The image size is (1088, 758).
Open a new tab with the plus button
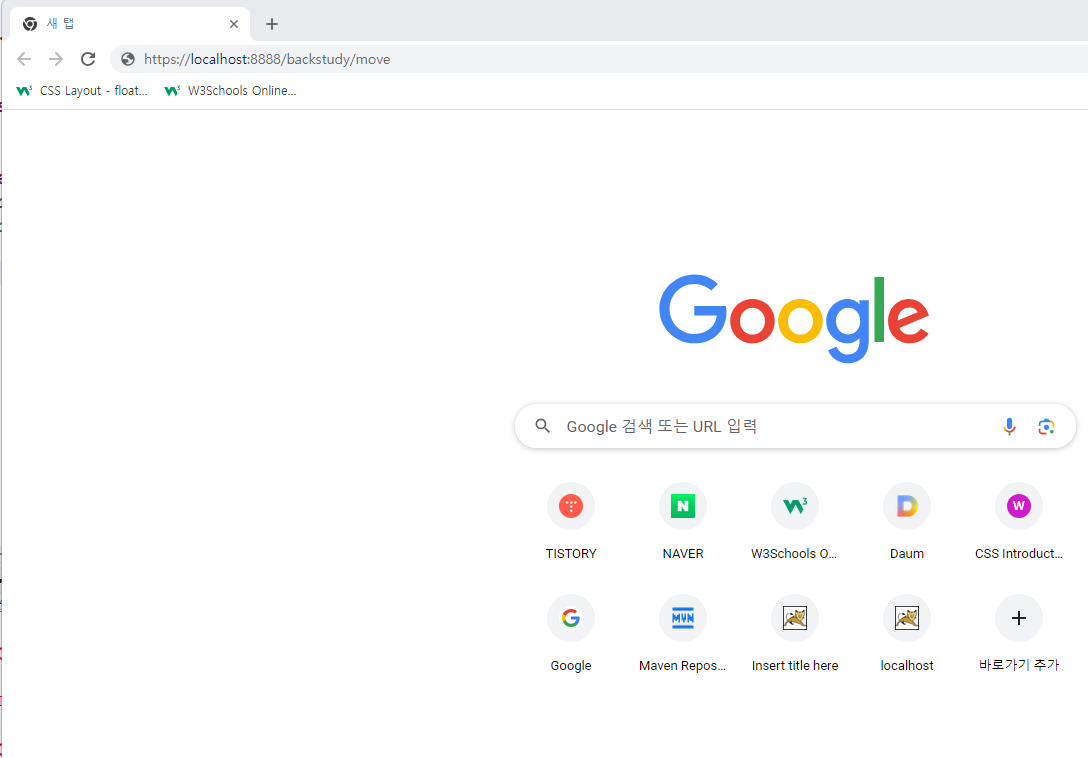coord(272,24)
